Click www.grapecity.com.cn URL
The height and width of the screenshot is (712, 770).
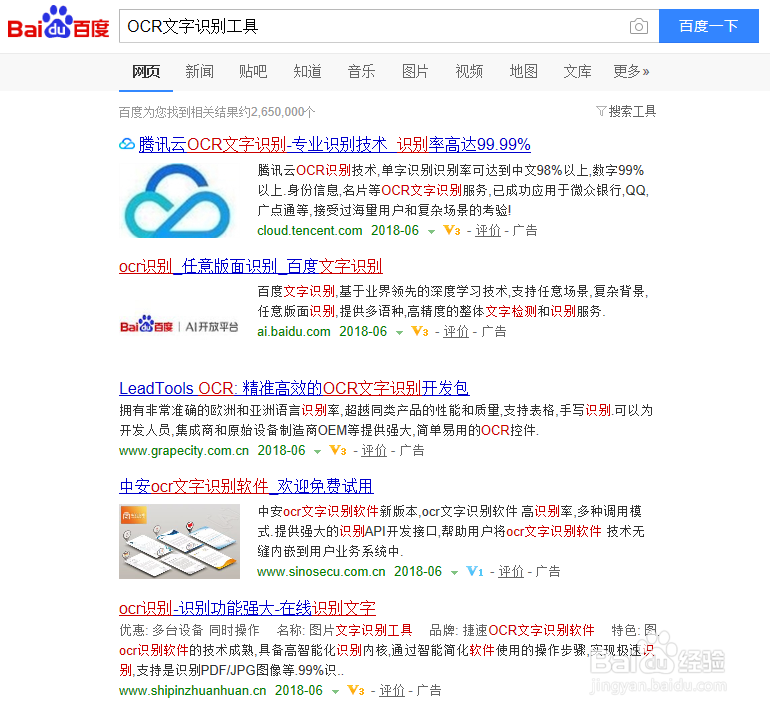click(184, 450)
